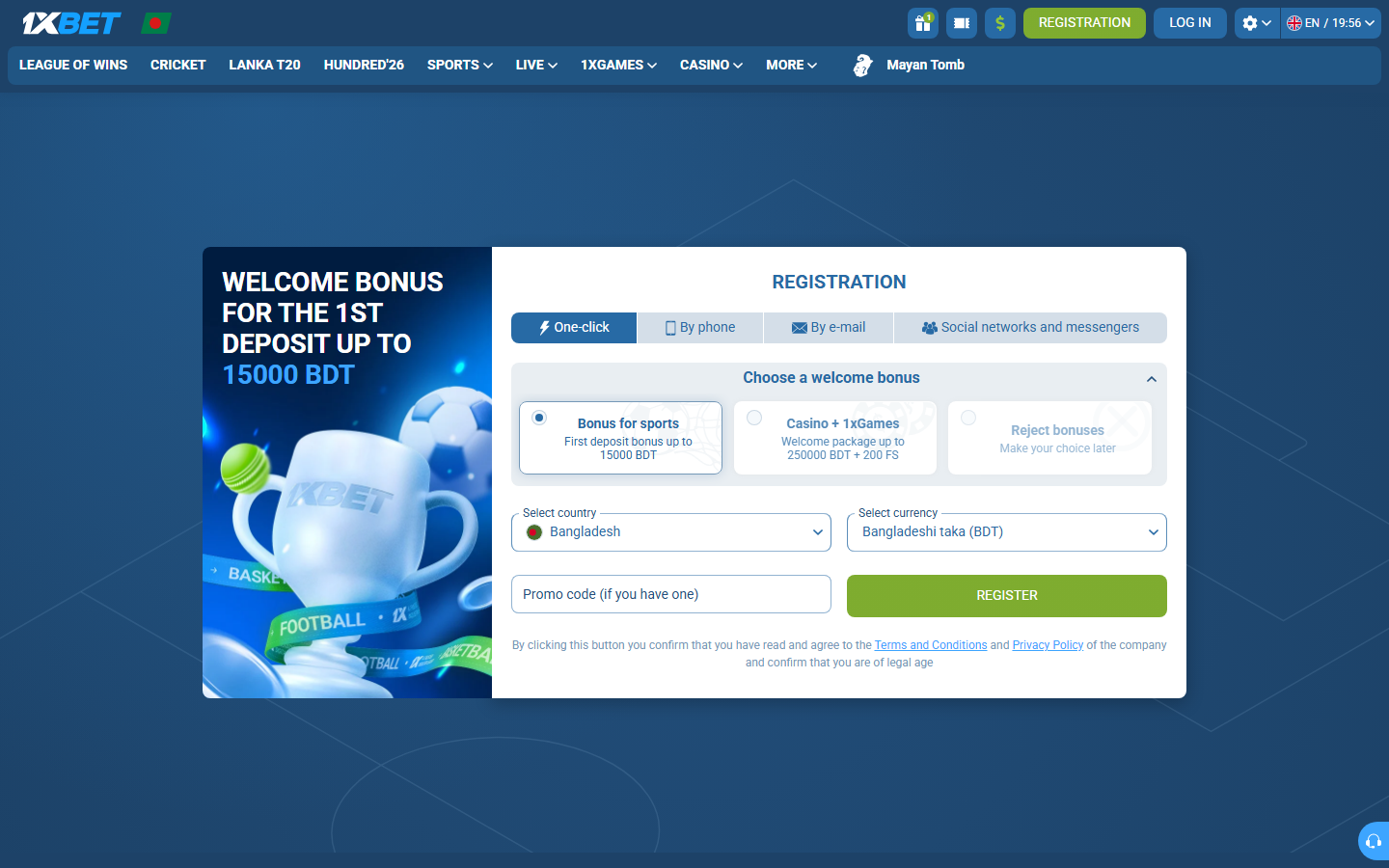Image resolution: width=1389 pixels, height=868 pixels.
Task: Open the Select currency dropdown
Action: click(x=1007, y=532)
